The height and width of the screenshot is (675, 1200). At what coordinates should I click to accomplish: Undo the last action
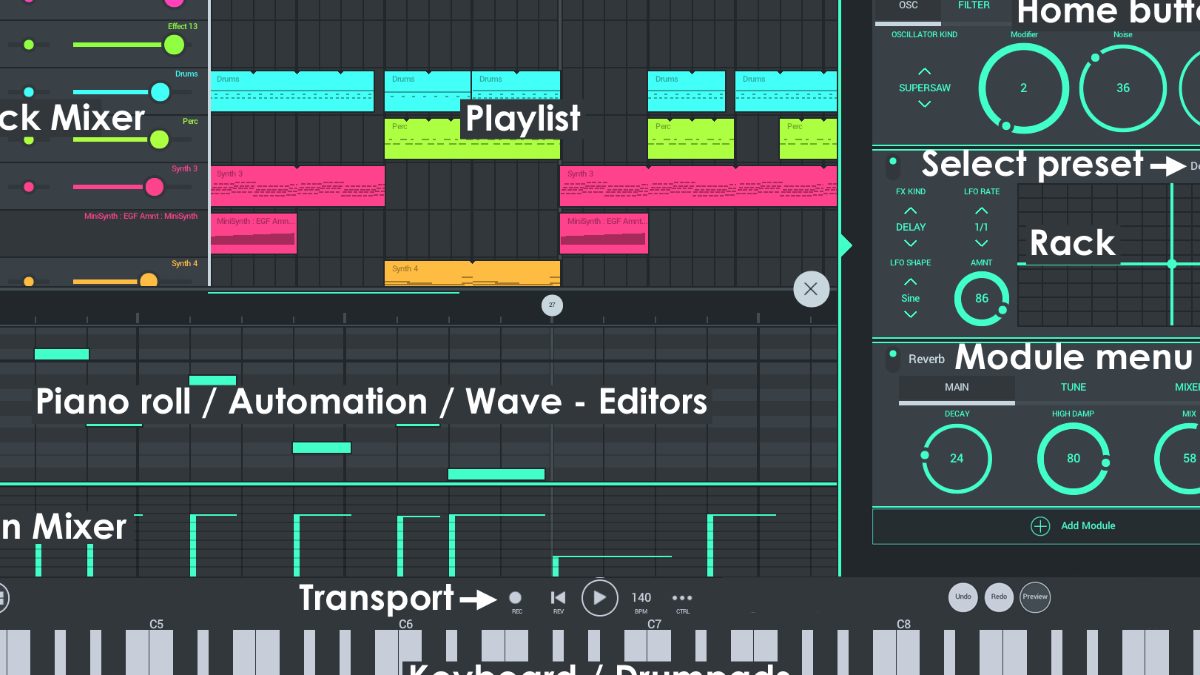(963, 597)
